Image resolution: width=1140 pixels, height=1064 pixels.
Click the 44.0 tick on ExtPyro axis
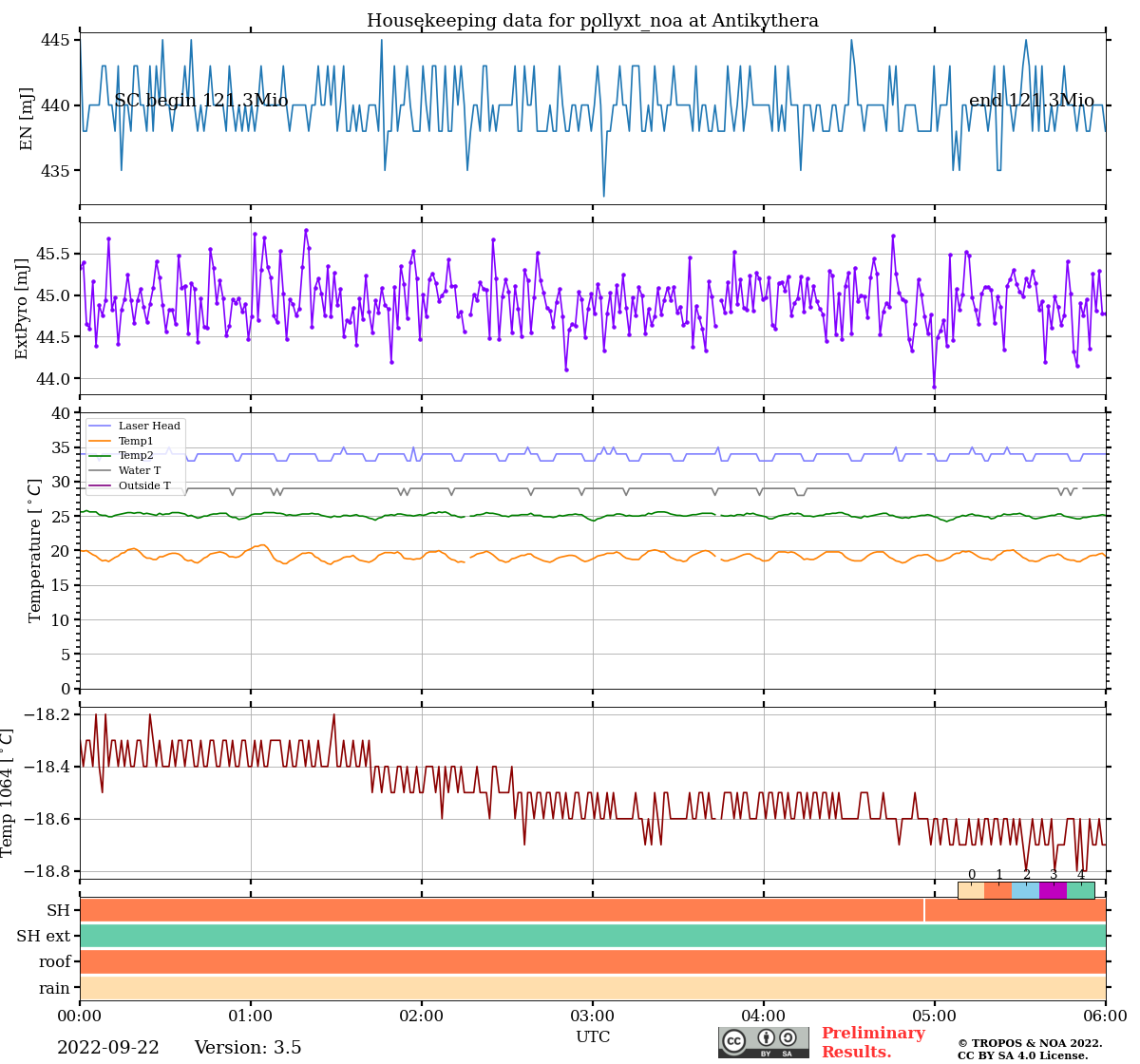tap(53, 379)
